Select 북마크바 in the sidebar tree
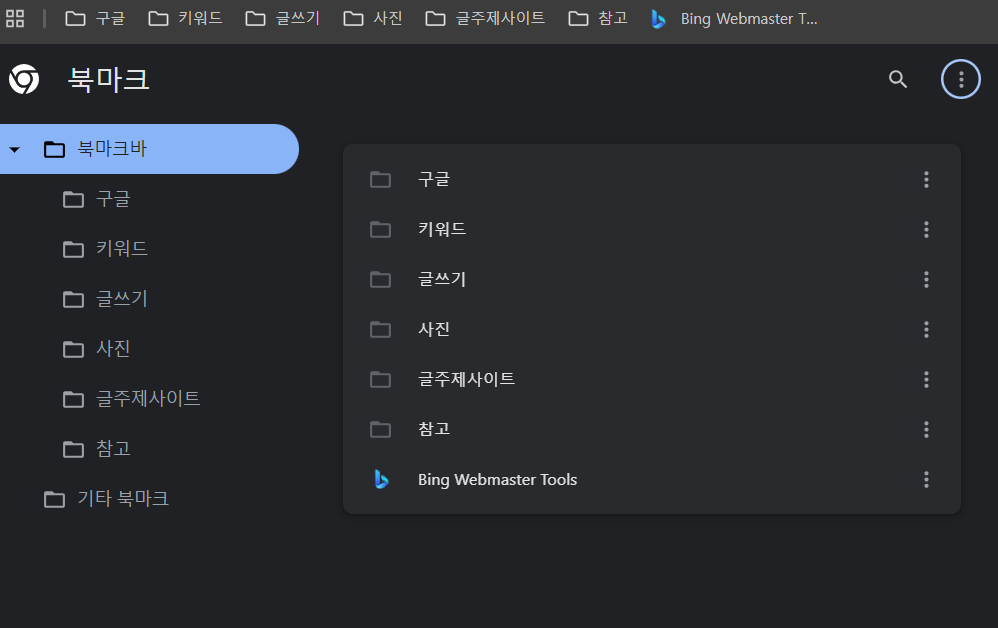This screenshot has height=628, width=998. pos(149,149)
